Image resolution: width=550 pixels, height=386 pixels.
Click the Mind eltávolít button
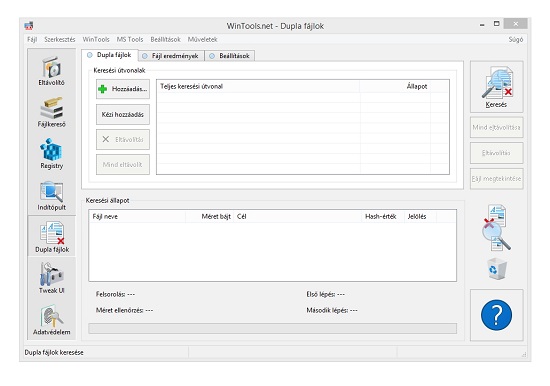pyautogui.click(x=123, y=164)
